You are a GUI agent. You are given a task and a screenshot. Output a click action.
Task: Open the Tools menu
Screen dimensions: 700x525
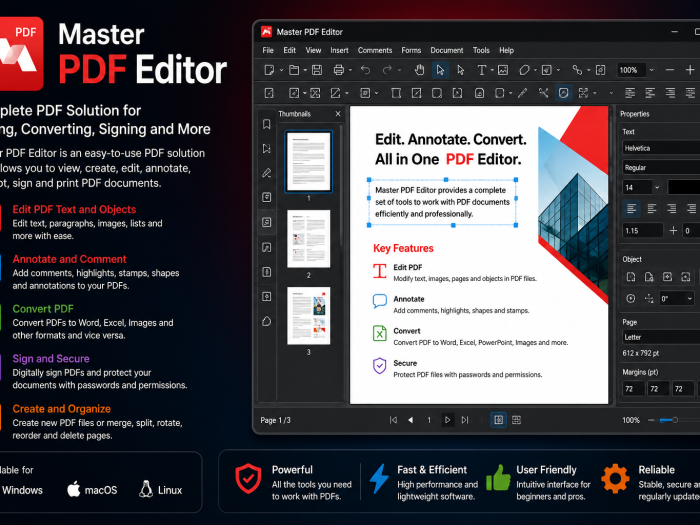[481, 50]
